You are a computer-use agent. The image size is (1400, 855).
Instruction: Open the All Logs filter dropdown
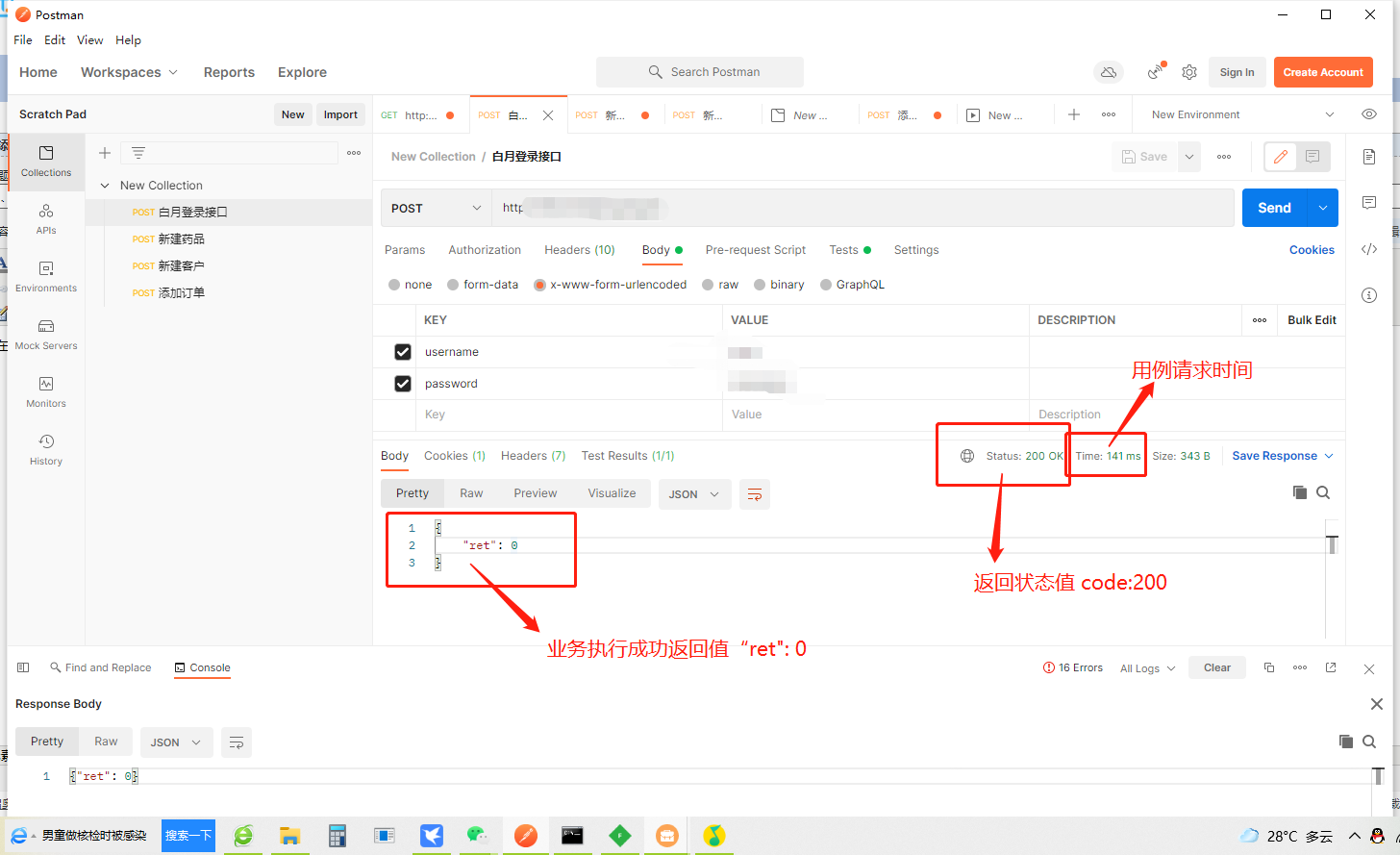[1147, 668]
